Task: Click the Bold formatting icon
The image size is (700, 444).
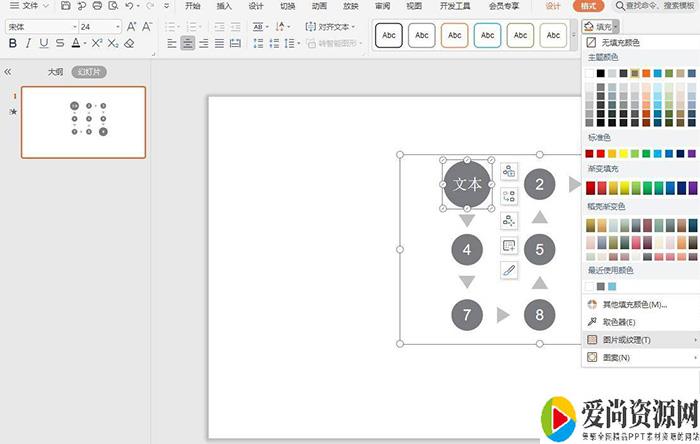Action: 12,44
